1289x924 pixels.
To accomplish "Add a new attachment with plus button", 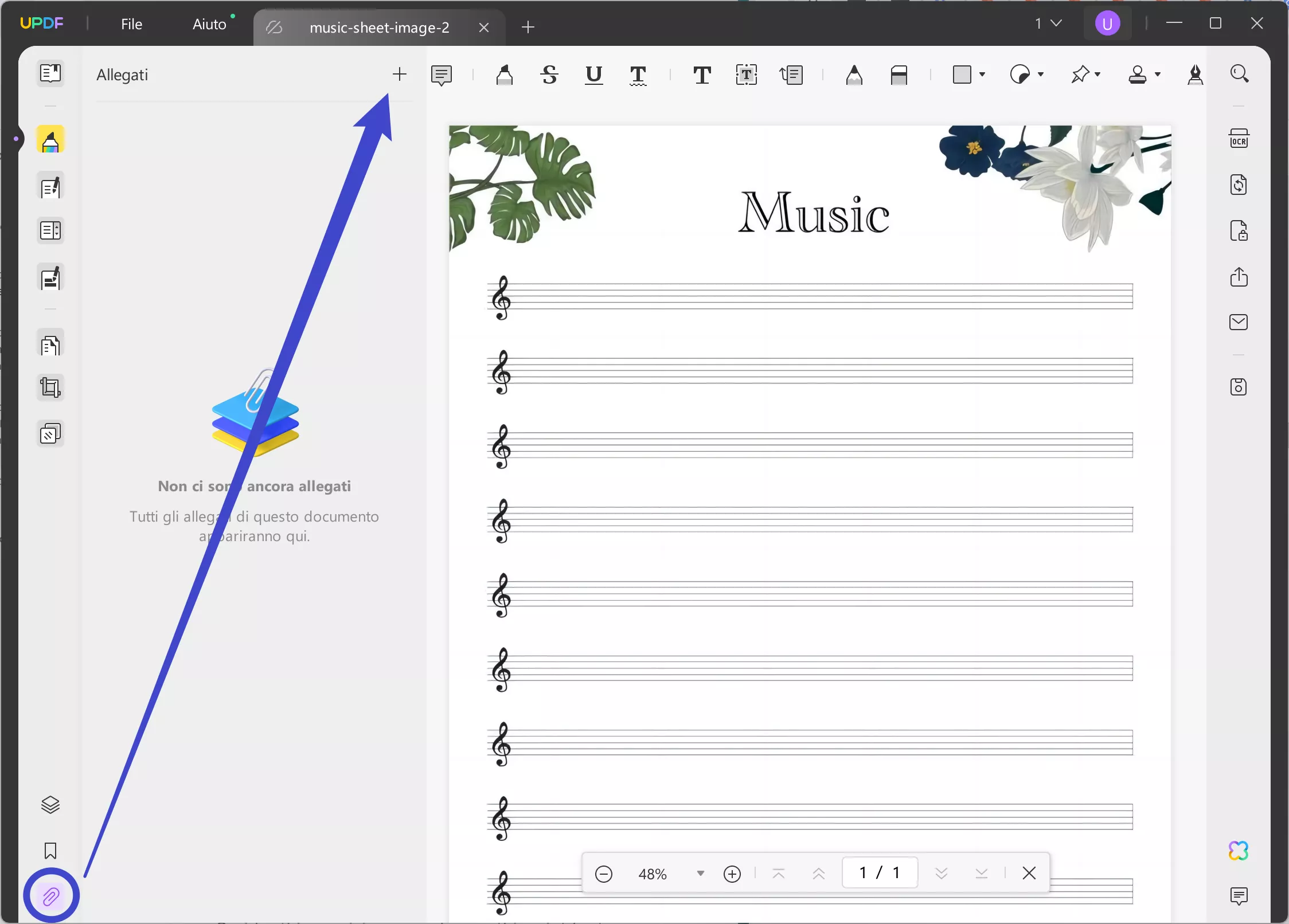I will point(399,74).
